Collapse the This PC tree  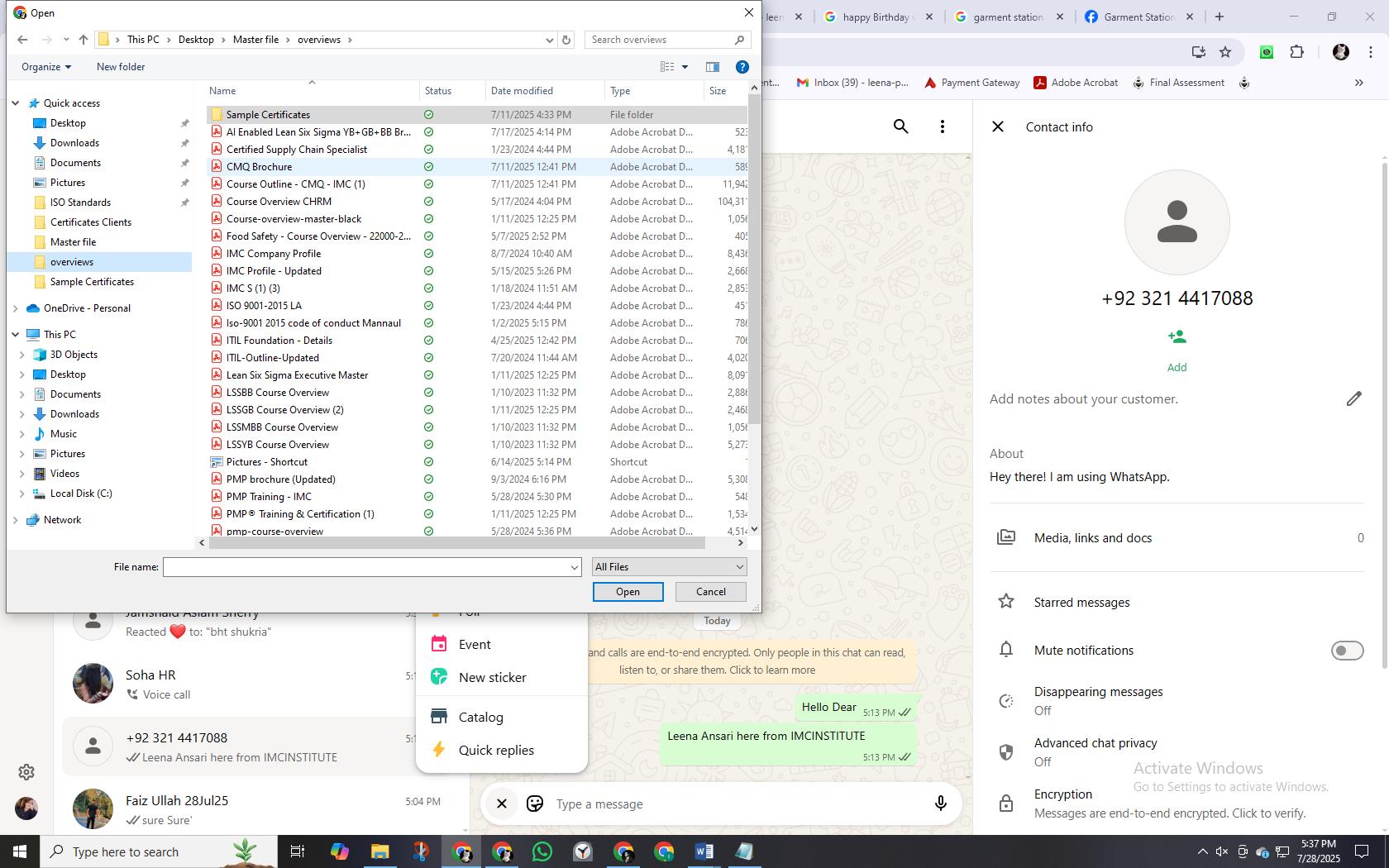click(x=16, y=335)
